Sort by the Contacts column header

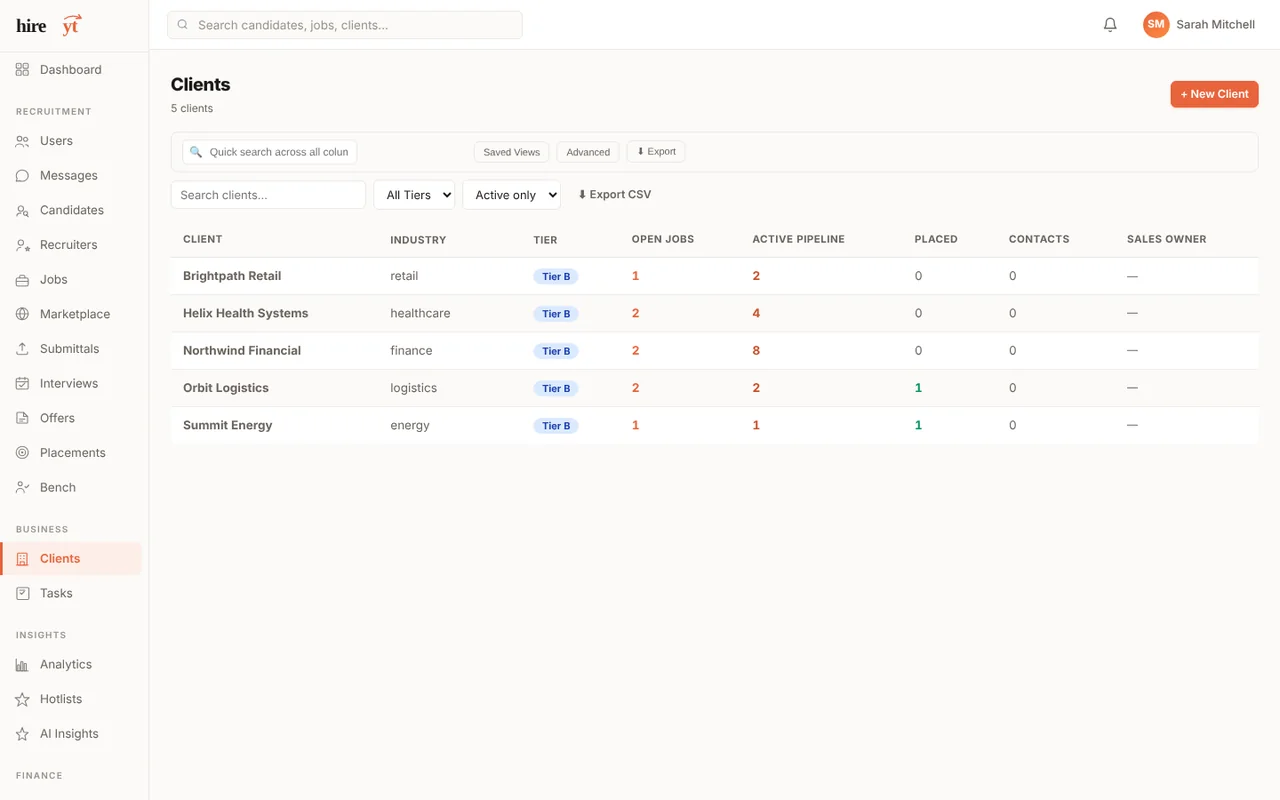(1039, 239)
